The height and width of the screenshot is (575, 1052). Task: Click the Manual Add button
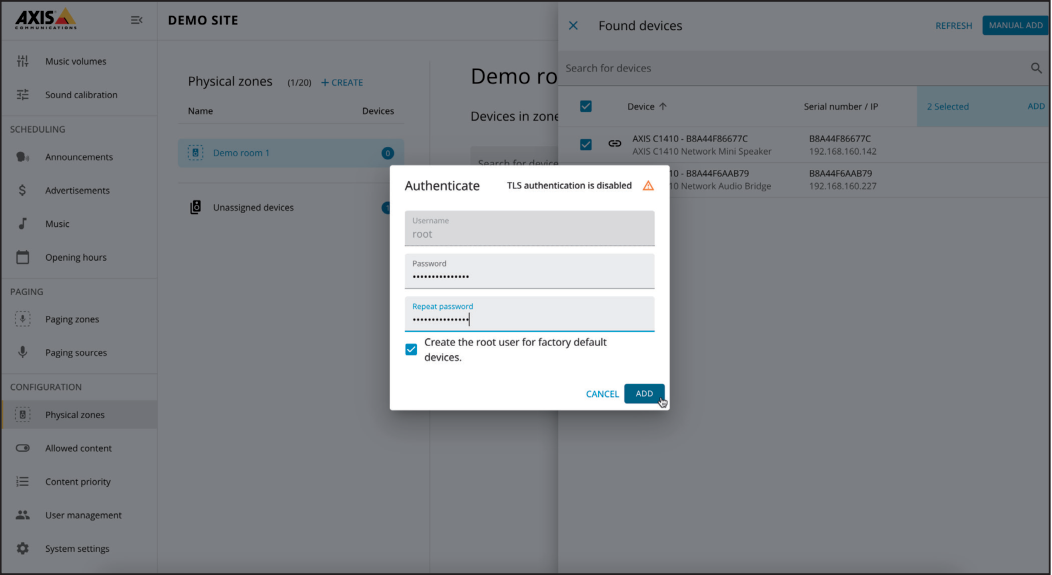coord(1015,25)
